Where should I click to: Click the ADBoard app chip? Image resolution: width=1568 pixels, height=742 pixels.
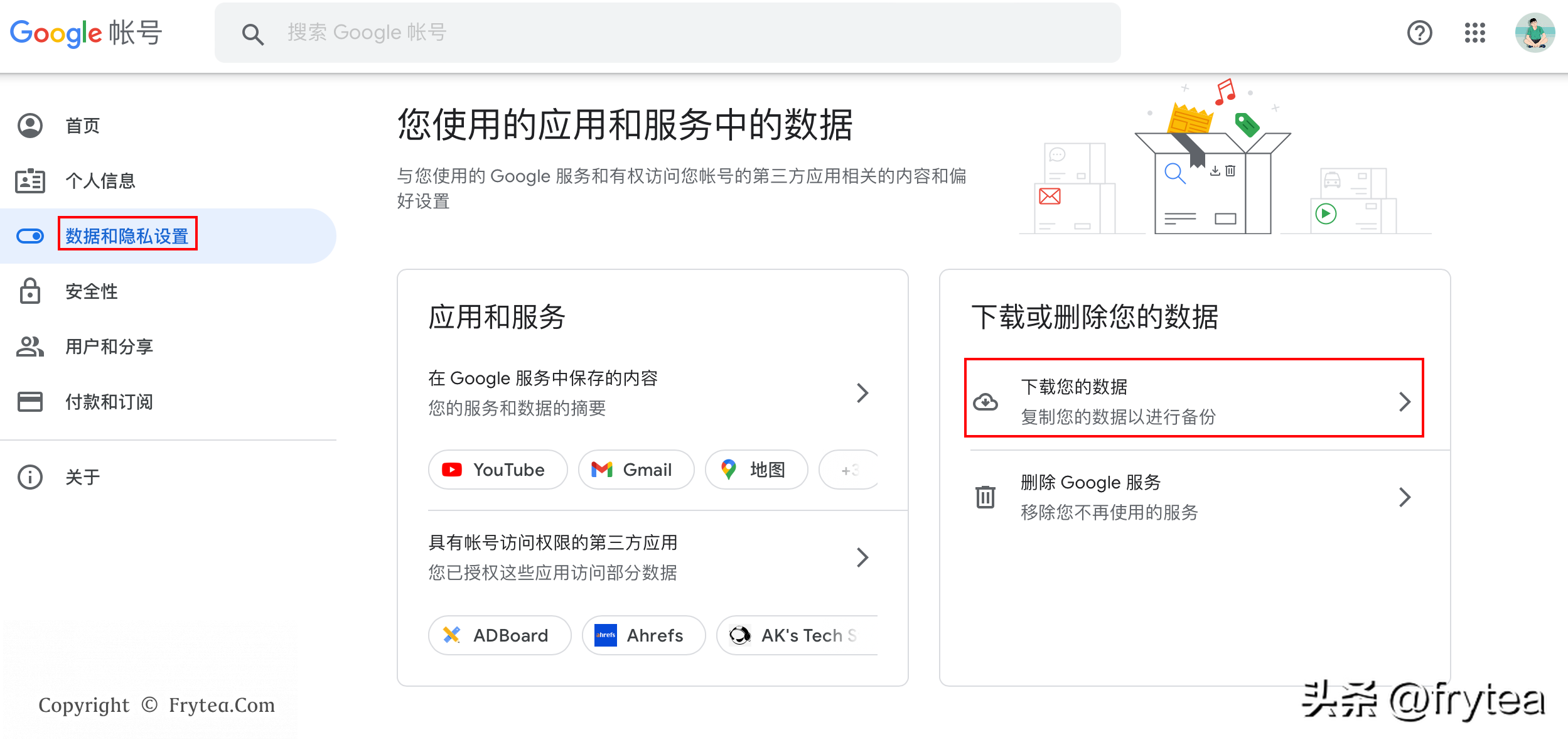click(x=500, y=635)
